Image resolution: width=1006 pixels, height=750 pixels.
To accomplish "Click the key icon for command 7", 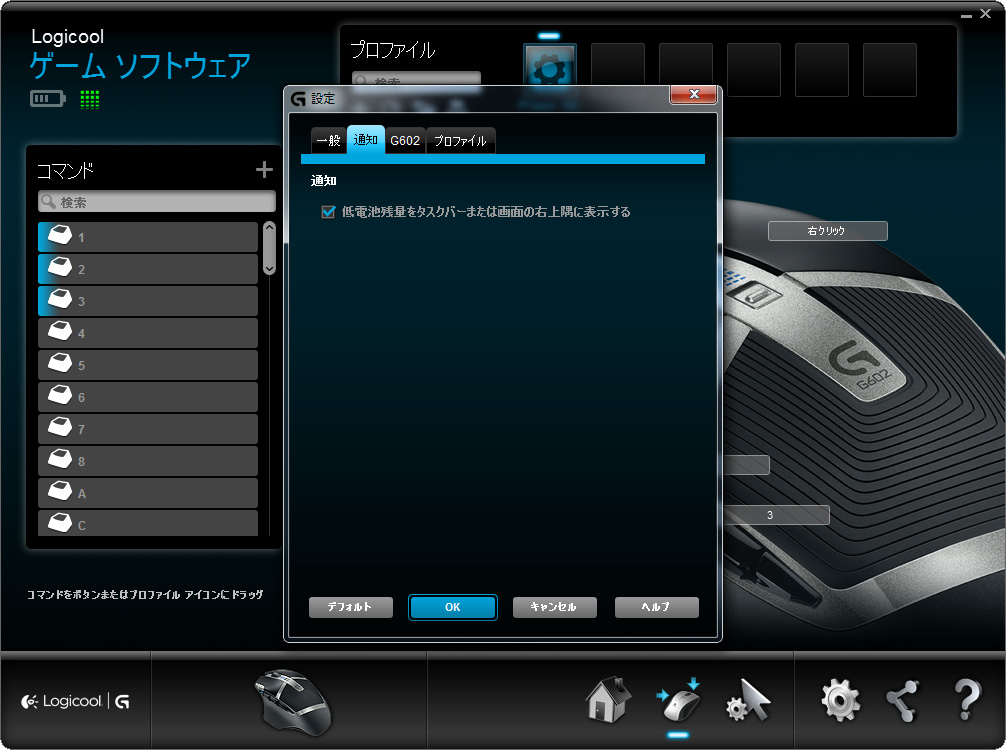I will pos(60,428).
